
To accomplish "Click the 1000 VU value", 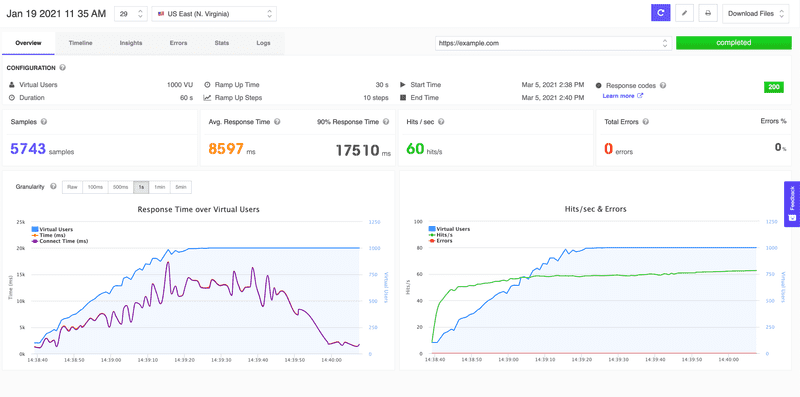I will (180, 85).
